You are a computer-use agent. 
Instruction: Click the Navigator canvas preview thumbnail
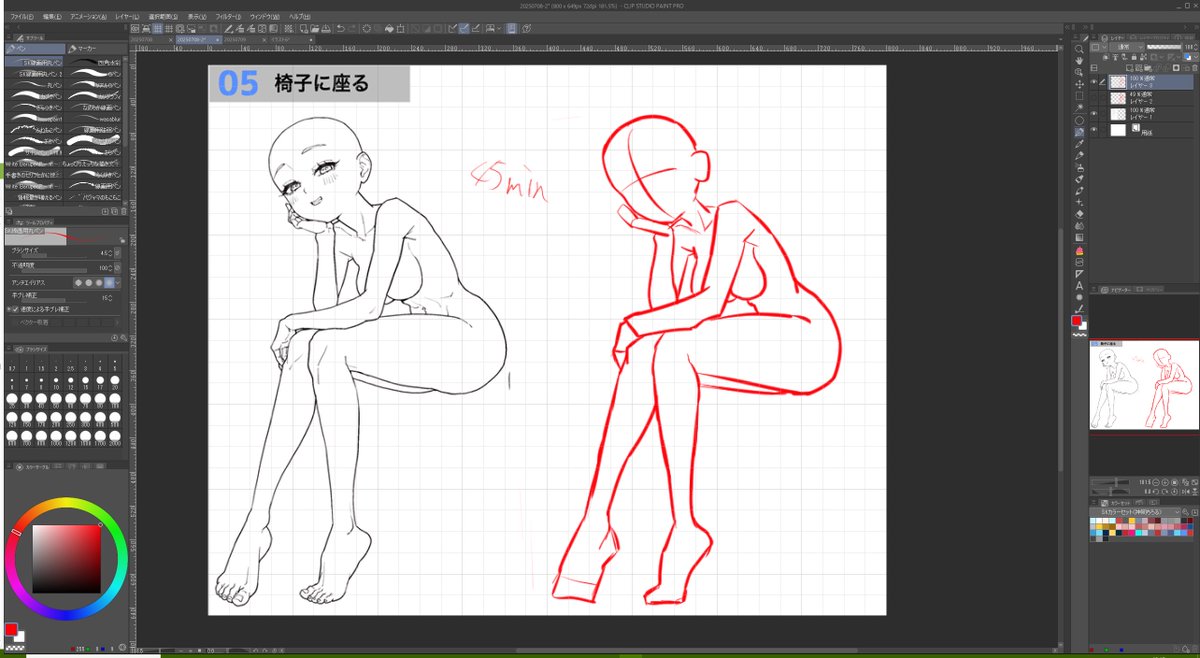tap(1144, 386)
